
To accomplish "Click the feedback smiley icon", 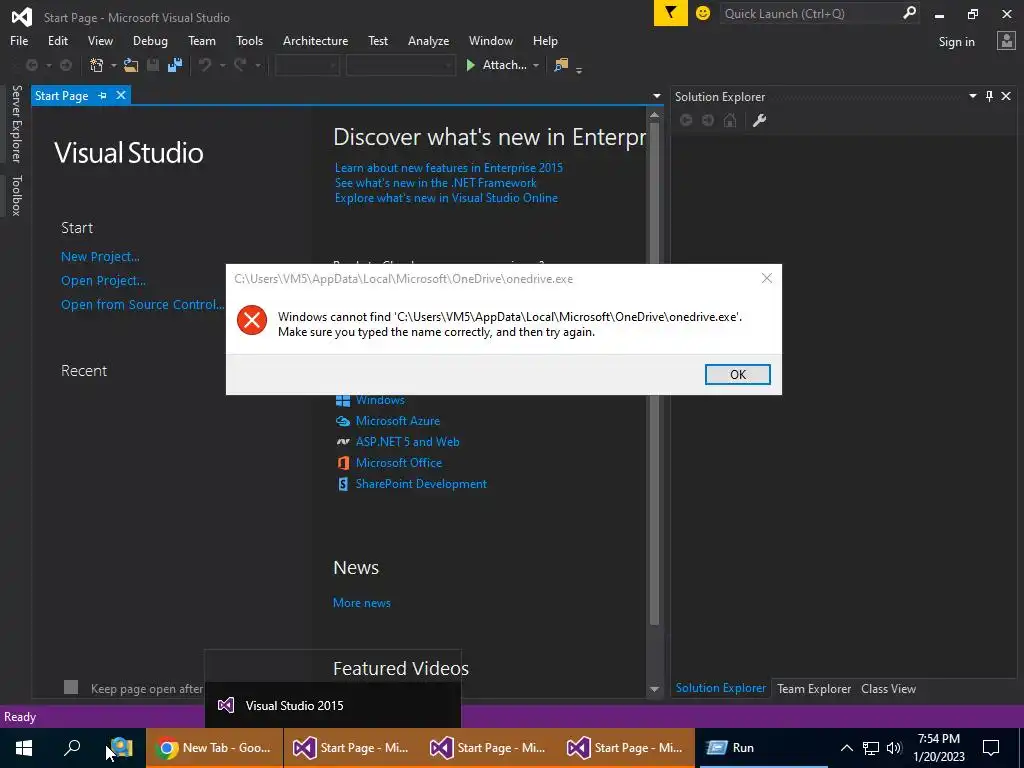I will [703, 13].
